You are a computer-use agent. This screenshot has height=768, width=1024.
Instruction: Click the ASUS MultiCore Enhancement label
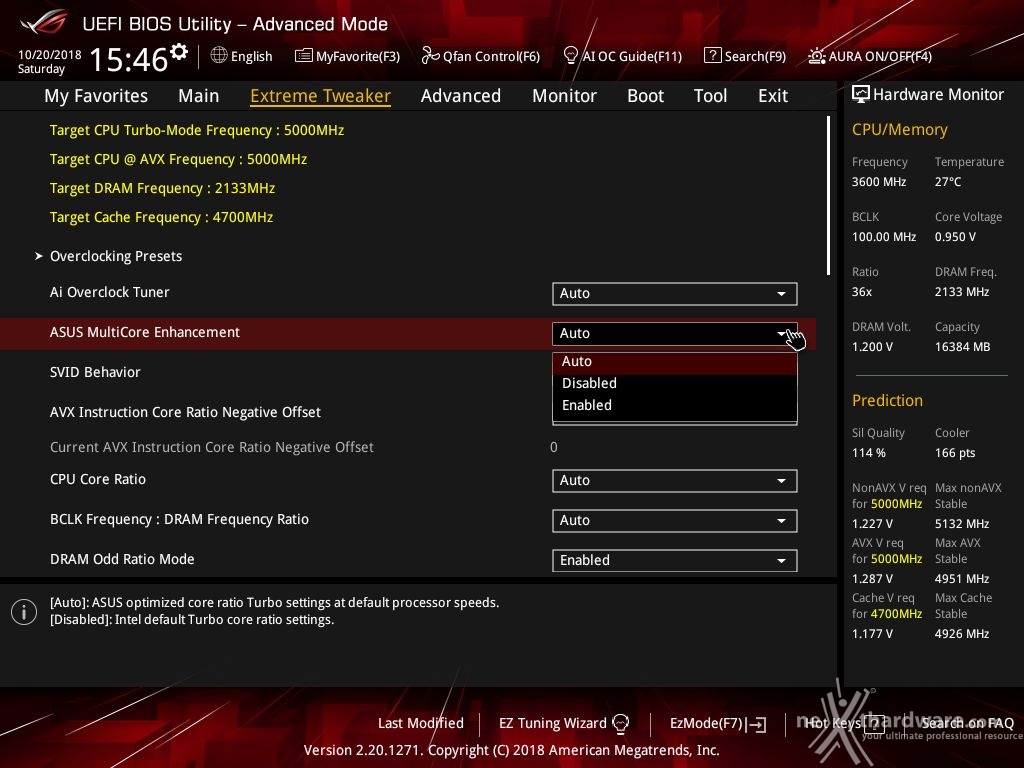point(145,332)
